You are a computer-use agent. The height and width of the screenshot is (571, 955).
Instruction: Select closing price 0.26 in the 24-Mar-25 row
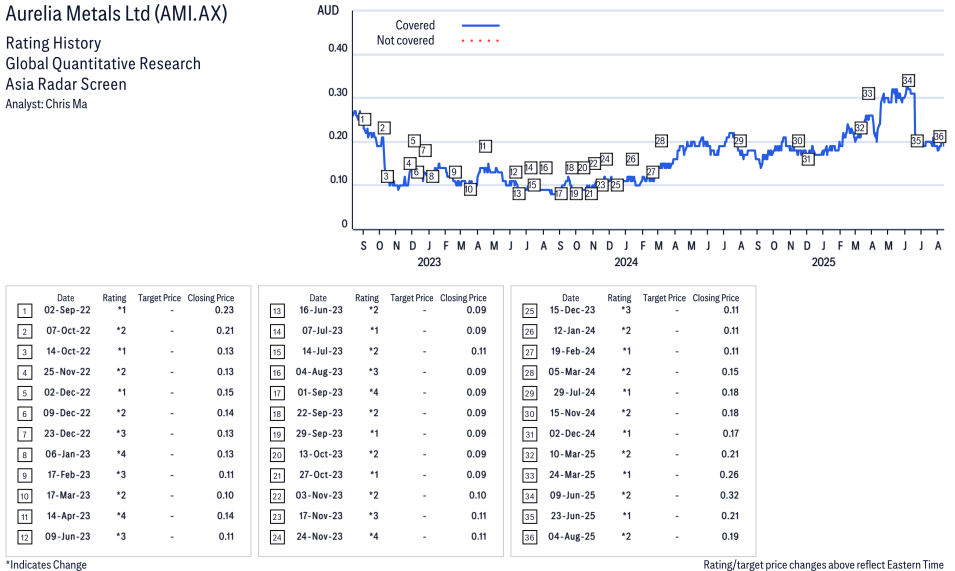pyautogui.click(x=730, y=475)
